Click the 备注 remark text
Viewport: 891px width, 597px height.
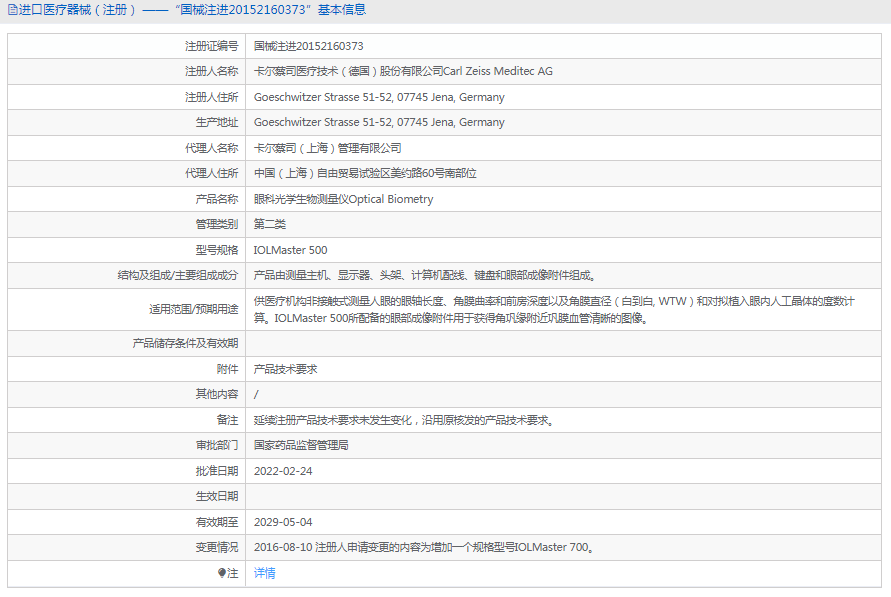coord(404,420)
